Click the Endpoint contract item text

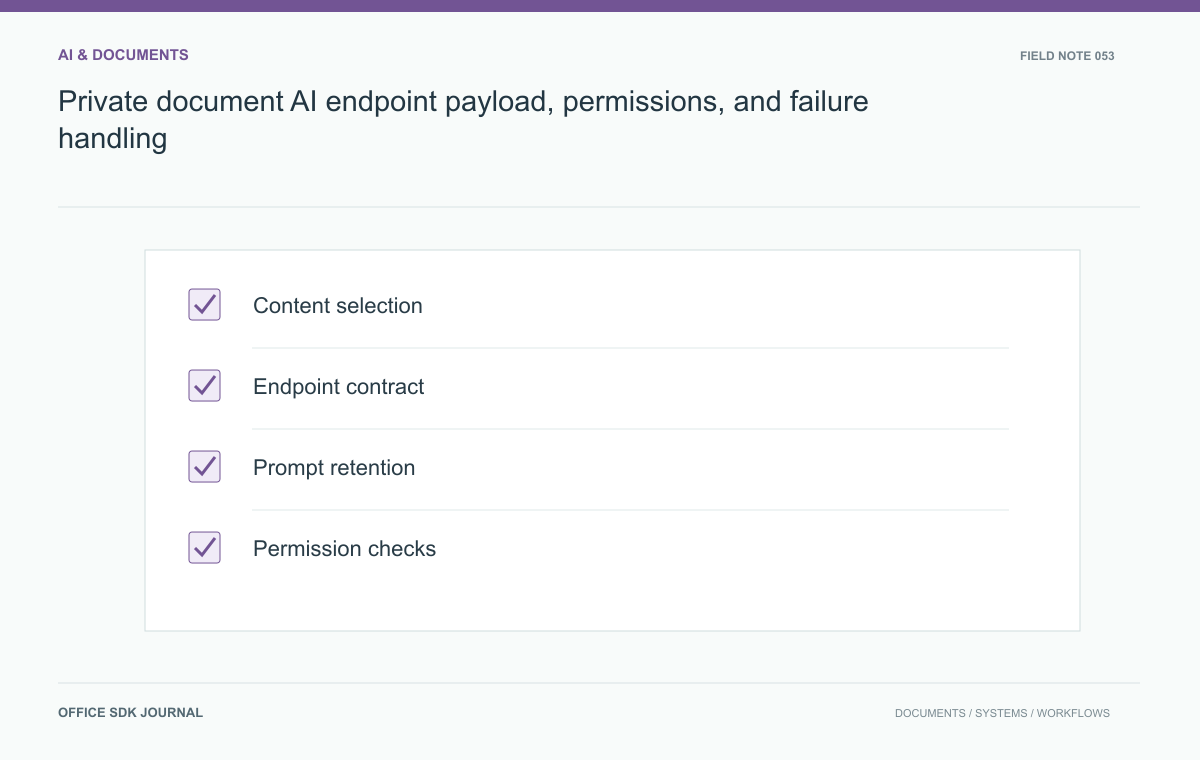click(x=339, y=387)
